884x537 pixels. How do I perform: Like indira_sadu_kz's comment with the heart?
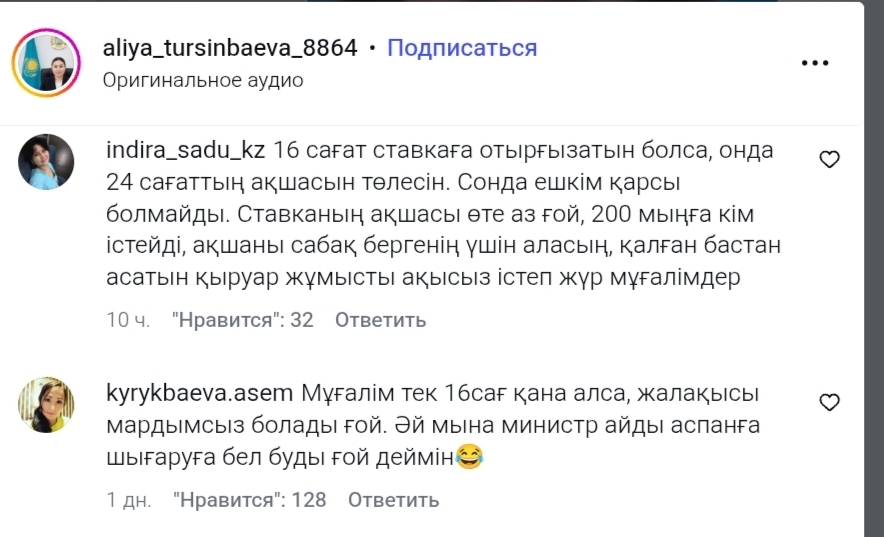[x=829, y=159]
